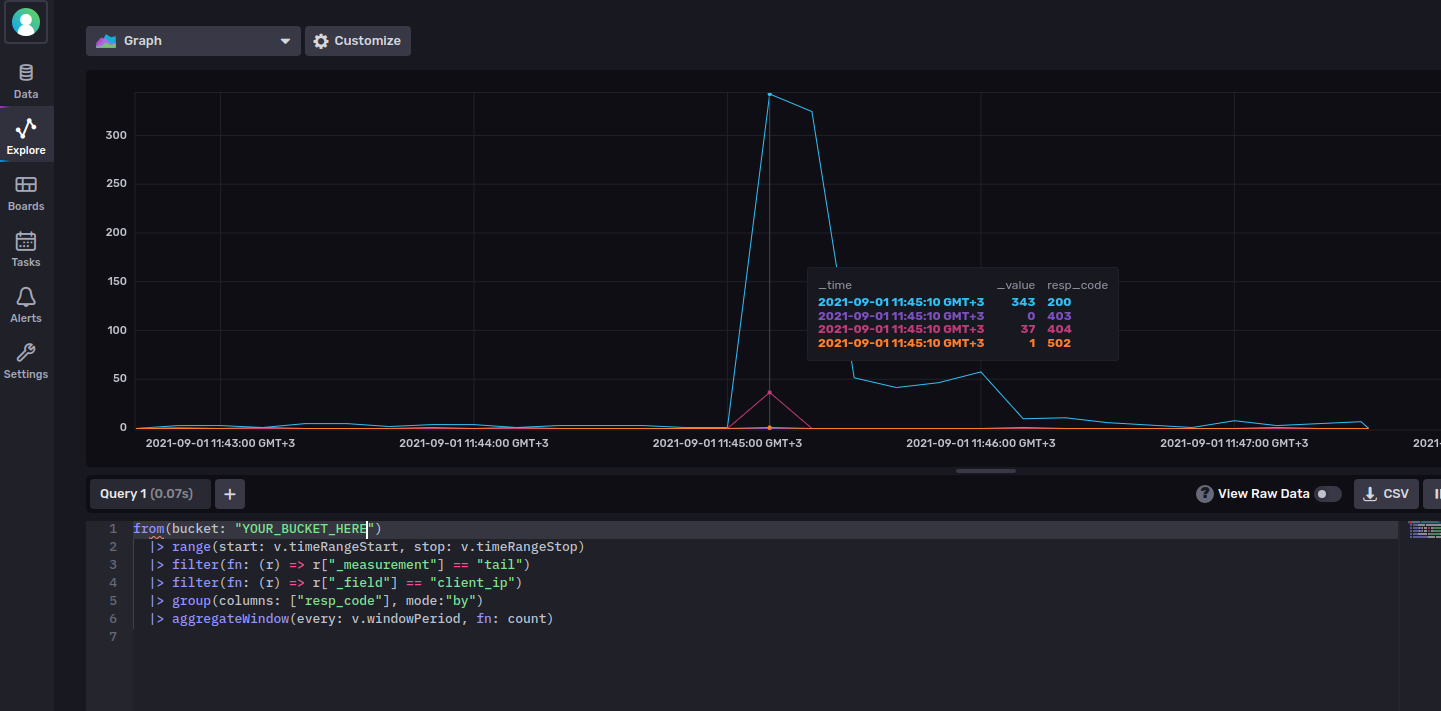Click the code minimap in the editor

click(x=1423, y=530)
